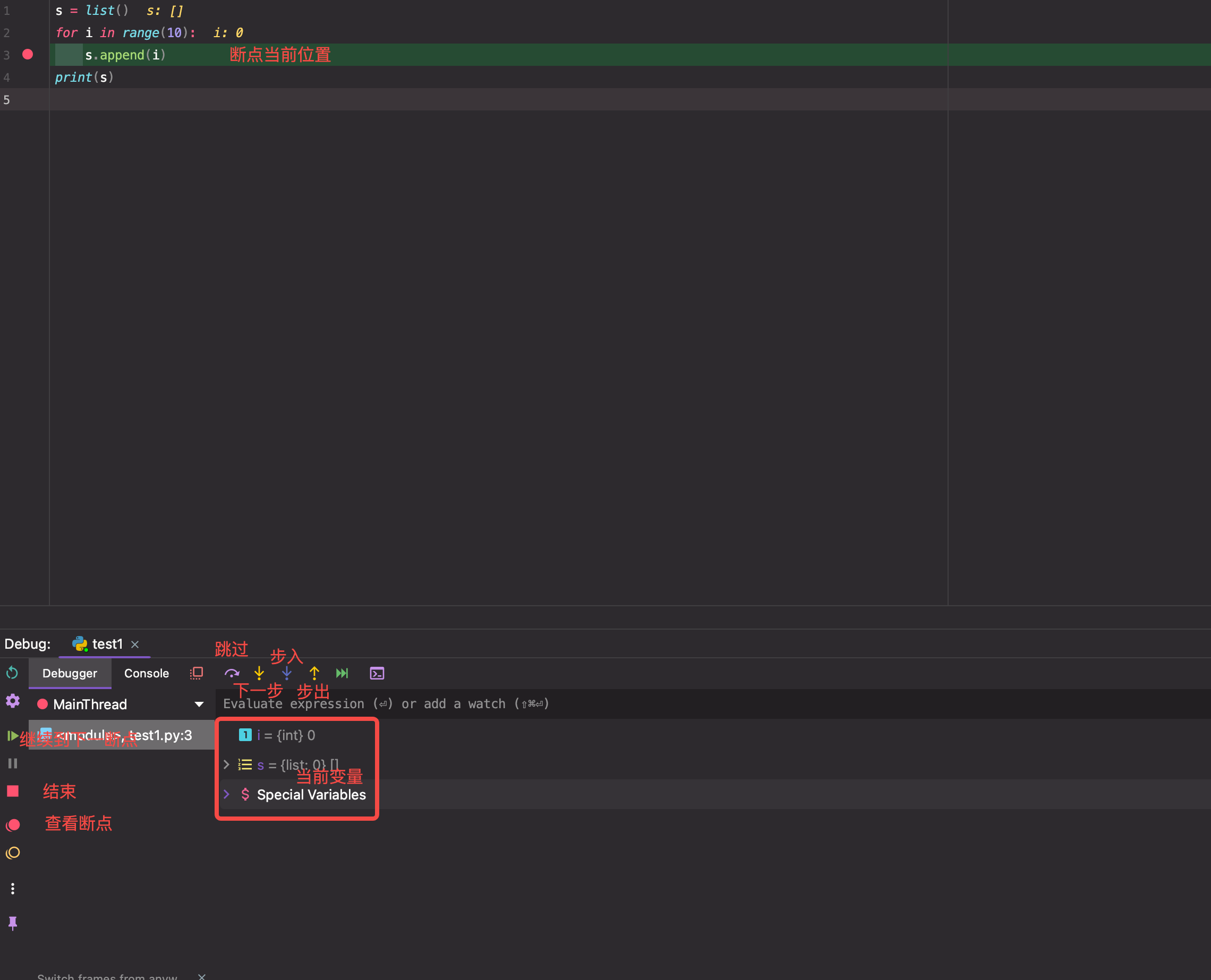Click the yellow Step Into arrow
The image size is (1211, 980).
259,673
